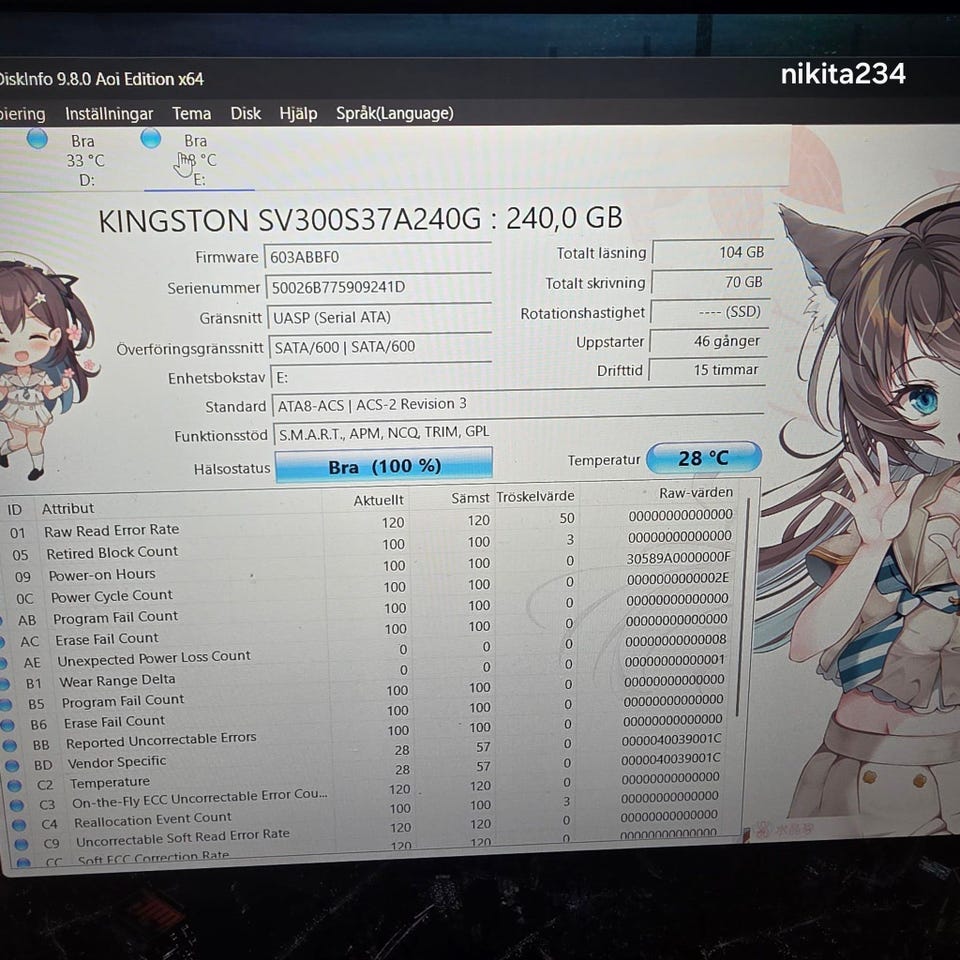Open the Inställningar menu

click(x=109, y=114)
